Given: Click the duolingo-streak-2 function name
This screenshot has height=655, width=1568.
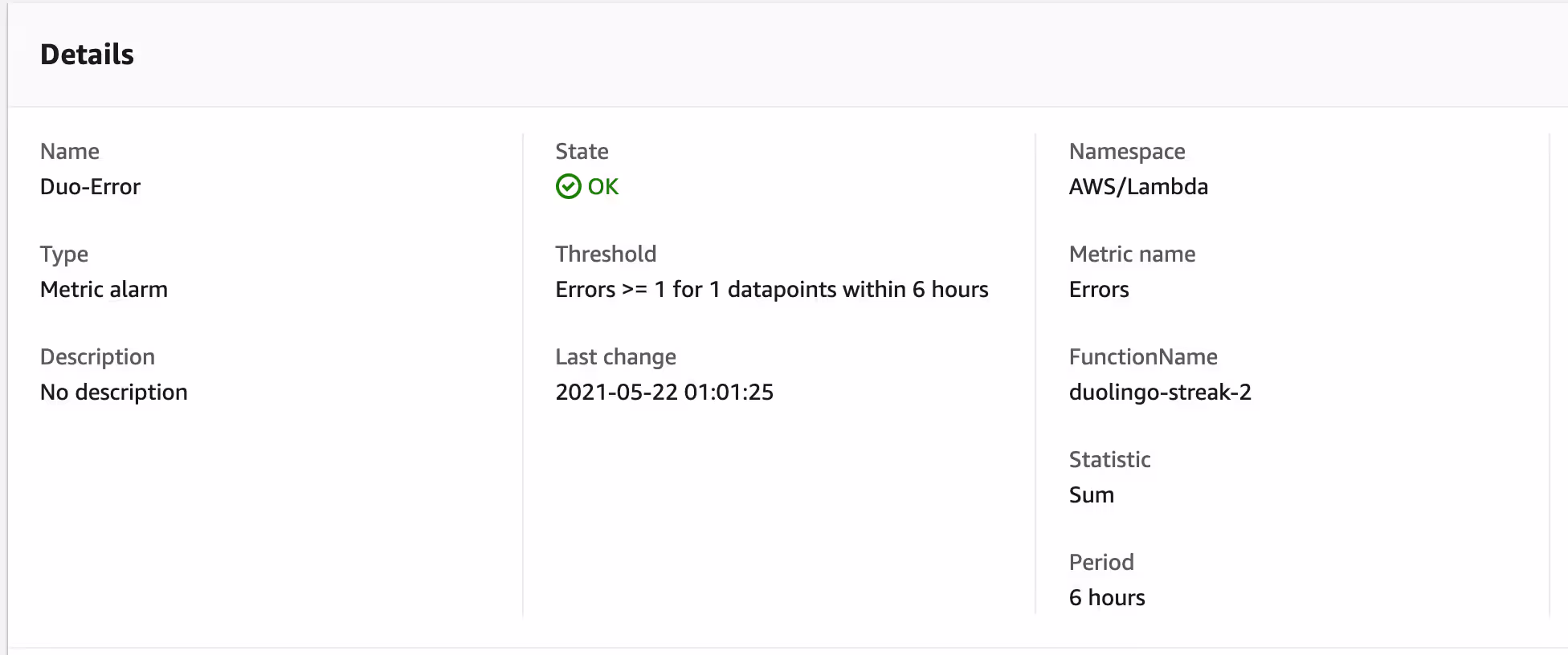Looking at the screenshot, I should click(x=1160, y=392).
